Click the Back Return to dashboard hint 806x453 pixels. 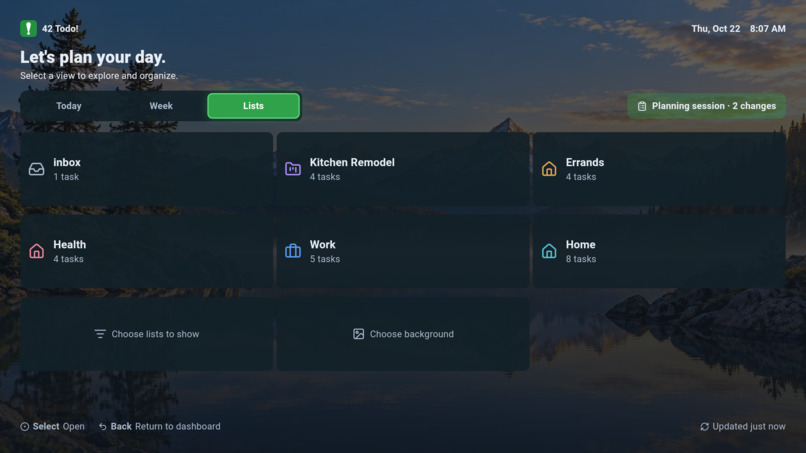point(160,427)
